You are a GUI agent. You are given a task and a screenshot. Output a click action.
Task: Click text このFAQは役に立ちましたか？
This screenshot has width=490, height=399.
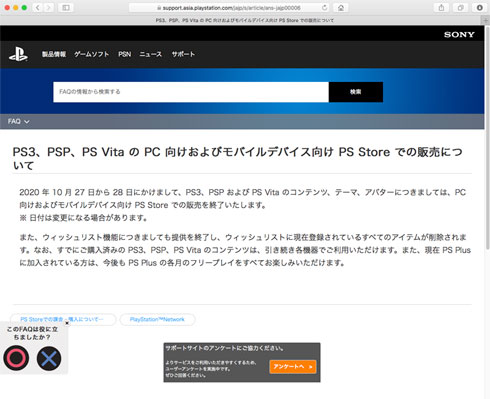click(x=32, y=333)
